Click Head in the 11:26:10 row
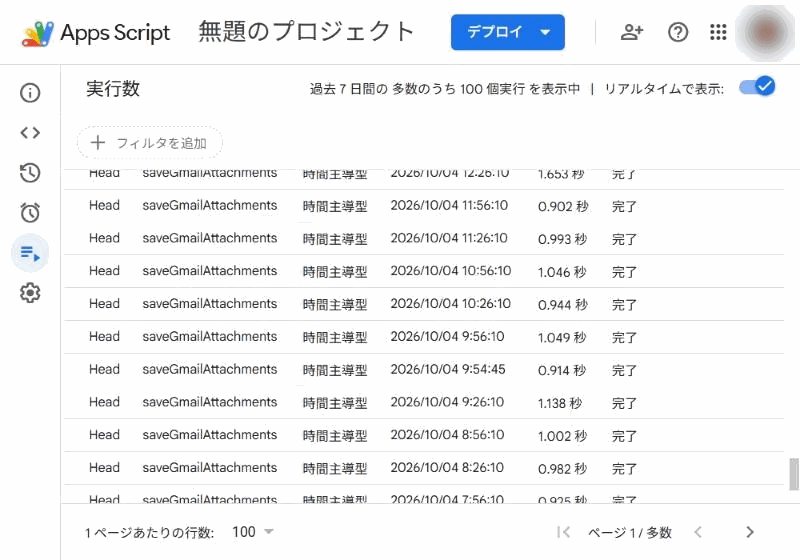The width and height of the screenshot is (800, 560). 104,238
